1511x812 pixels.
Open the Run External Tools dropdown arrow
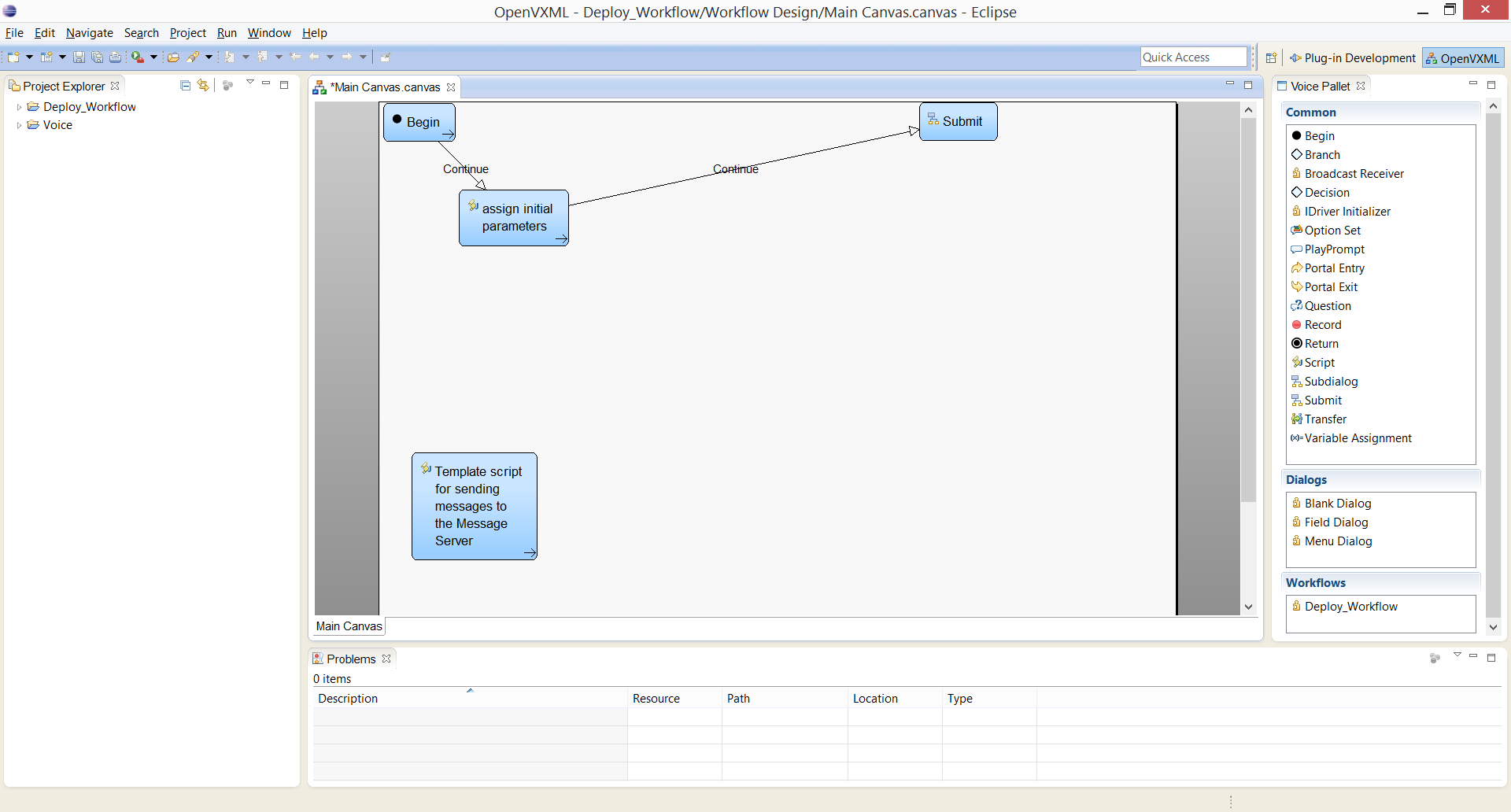(x=153, y=57)
